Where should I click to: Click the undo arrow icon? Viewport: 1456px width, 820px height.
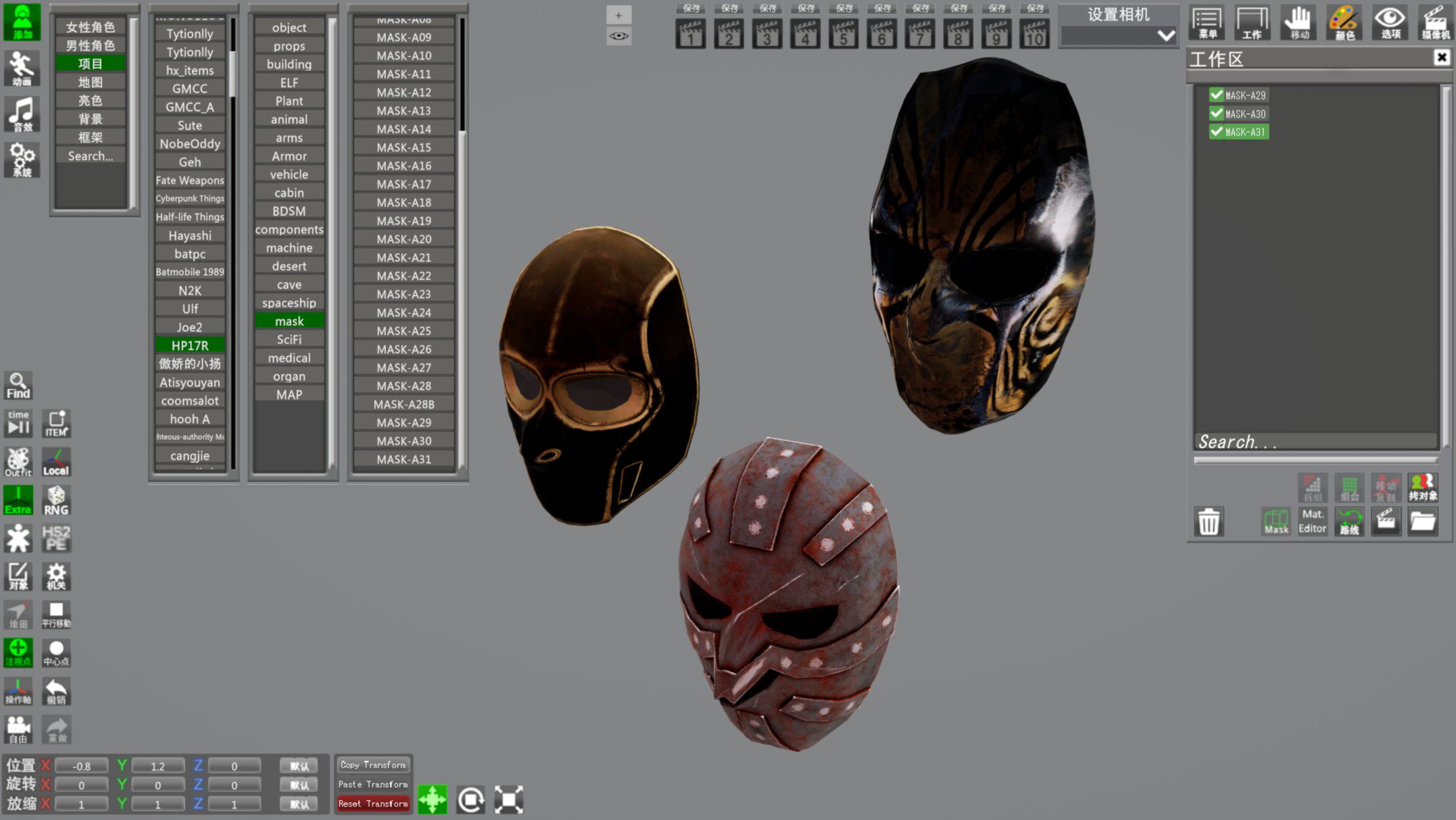(x=56, y=692)
